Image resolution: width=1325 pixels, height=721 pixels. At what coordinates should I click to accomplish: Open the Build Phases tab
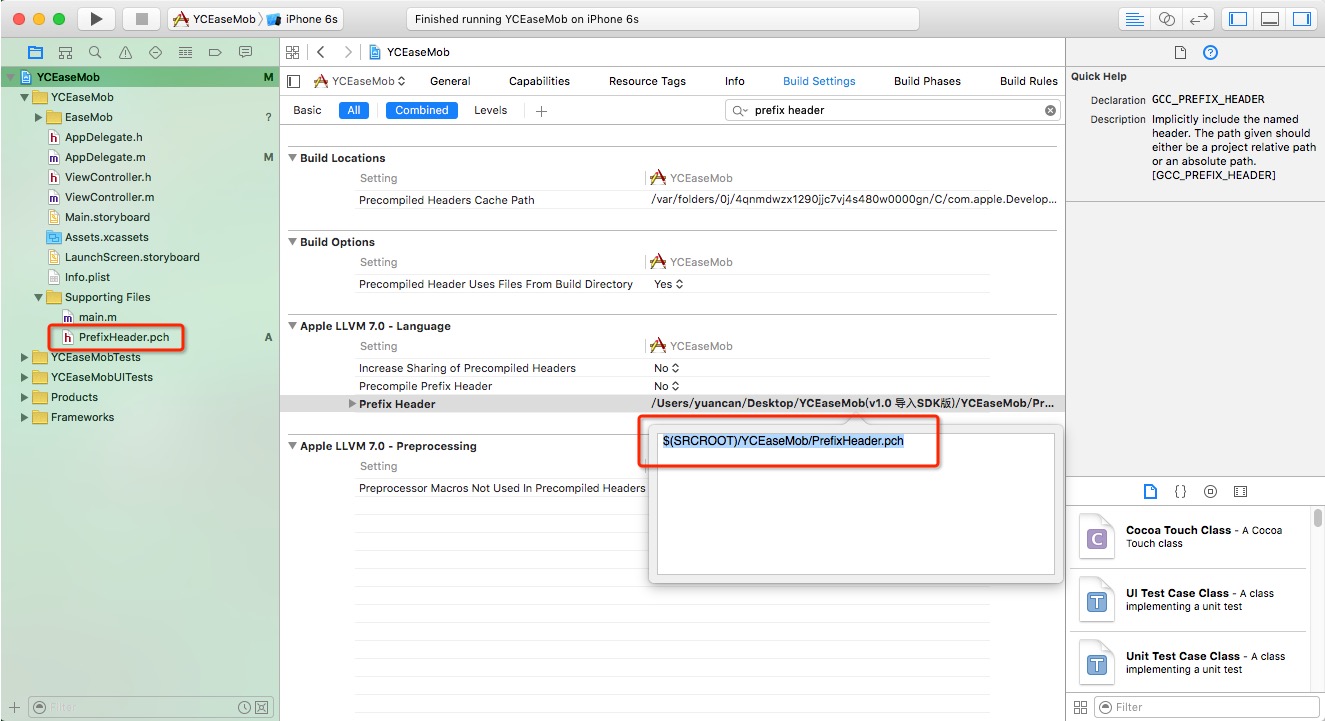click(927, 81)
